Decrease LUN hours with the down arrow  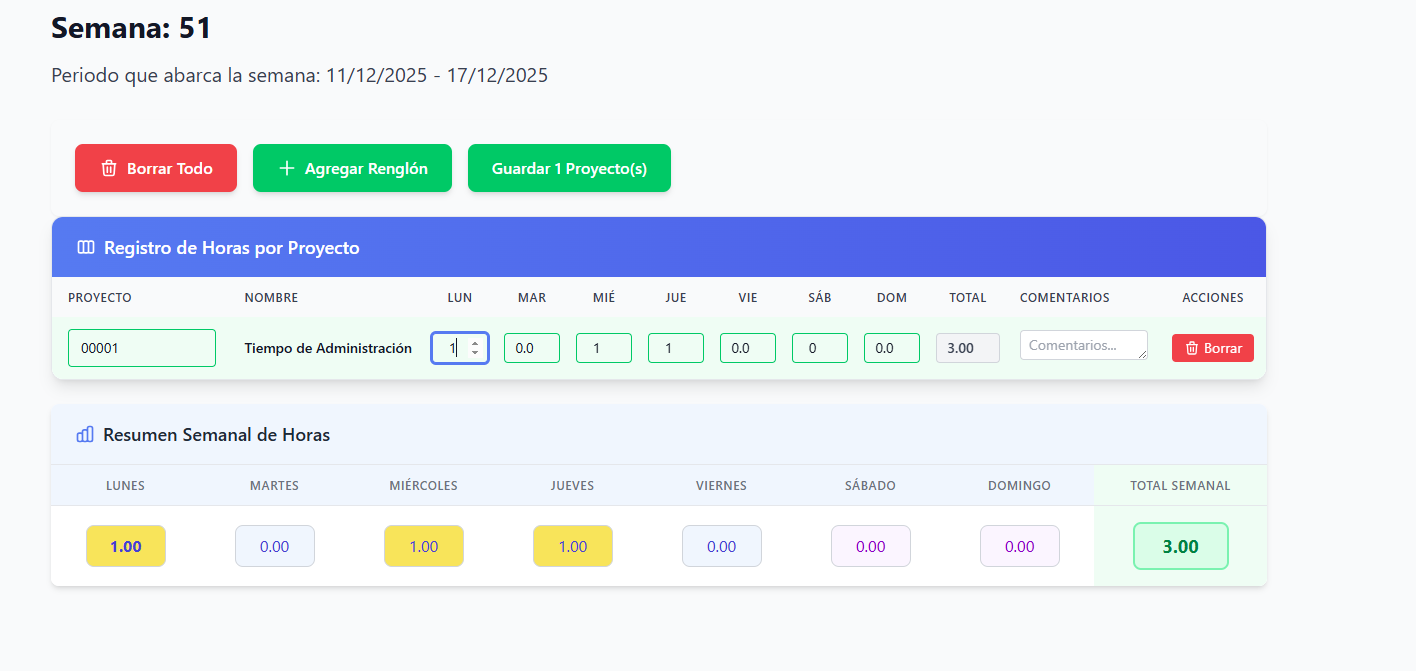click(x=475, y=353)
